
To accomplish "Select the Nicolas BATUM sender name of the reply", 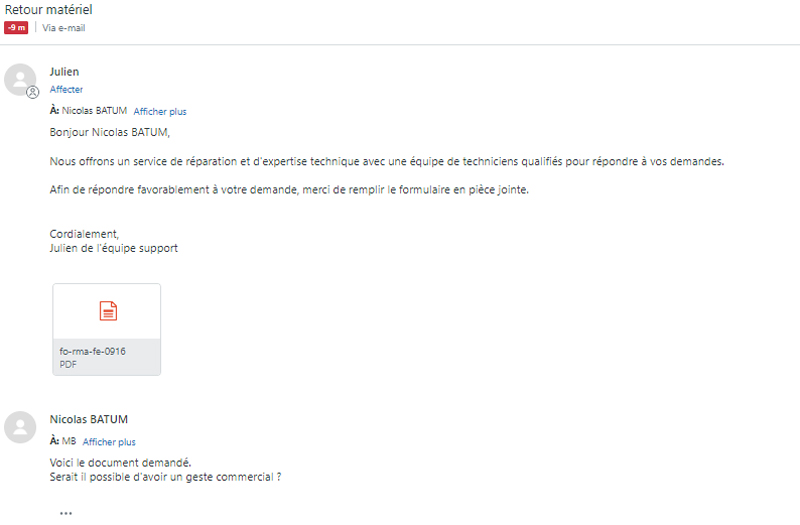I will point(89,419).
